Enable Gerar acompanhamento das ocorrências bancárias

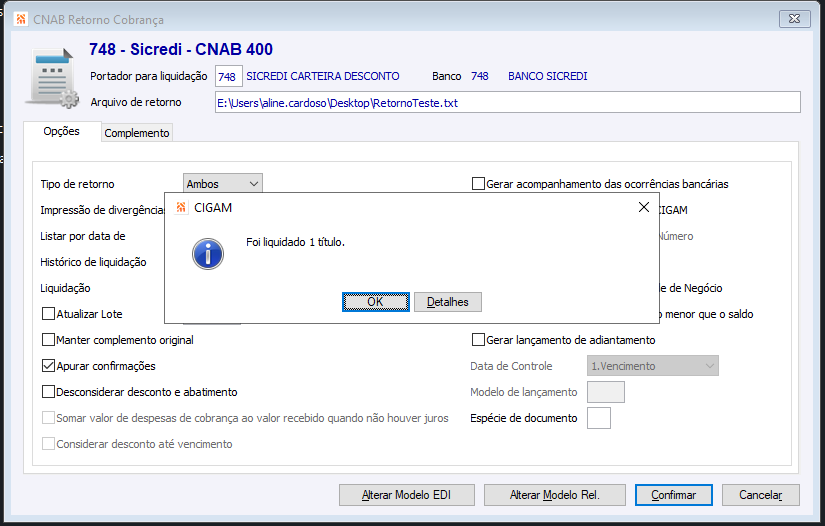pyautogui.click(x=478, y=184)
